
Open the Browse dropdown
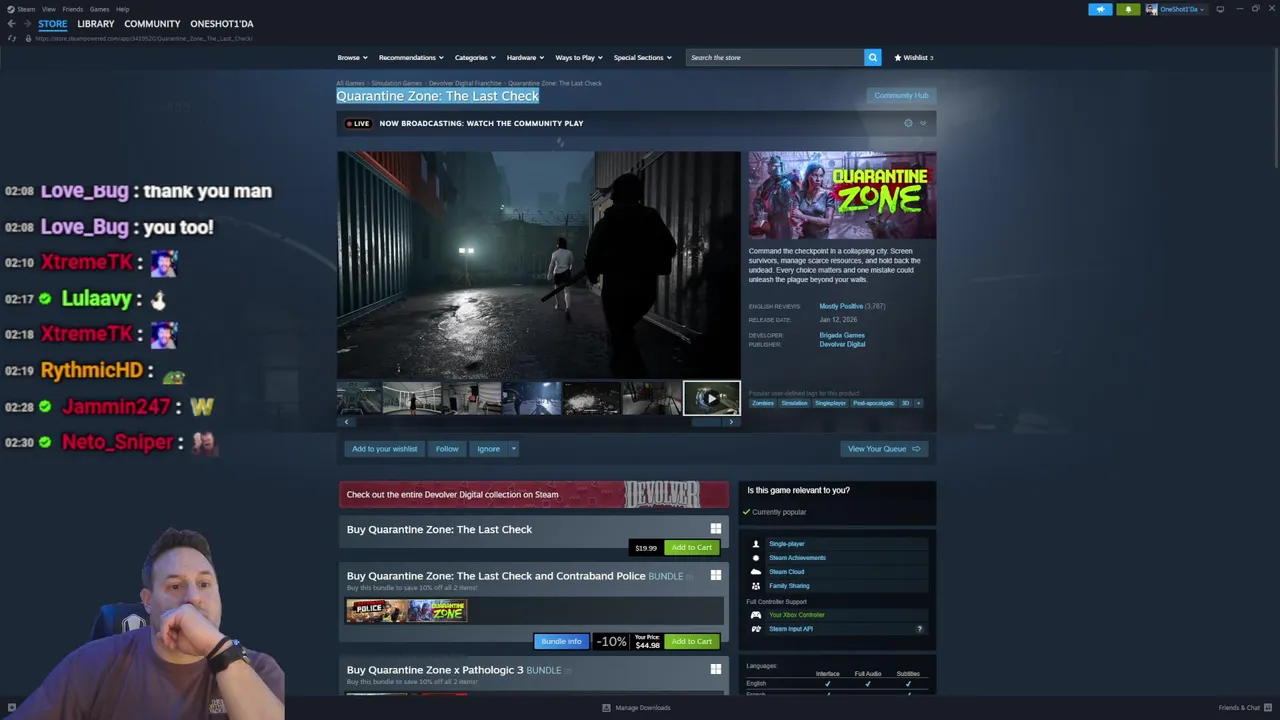tap(352, 57)
